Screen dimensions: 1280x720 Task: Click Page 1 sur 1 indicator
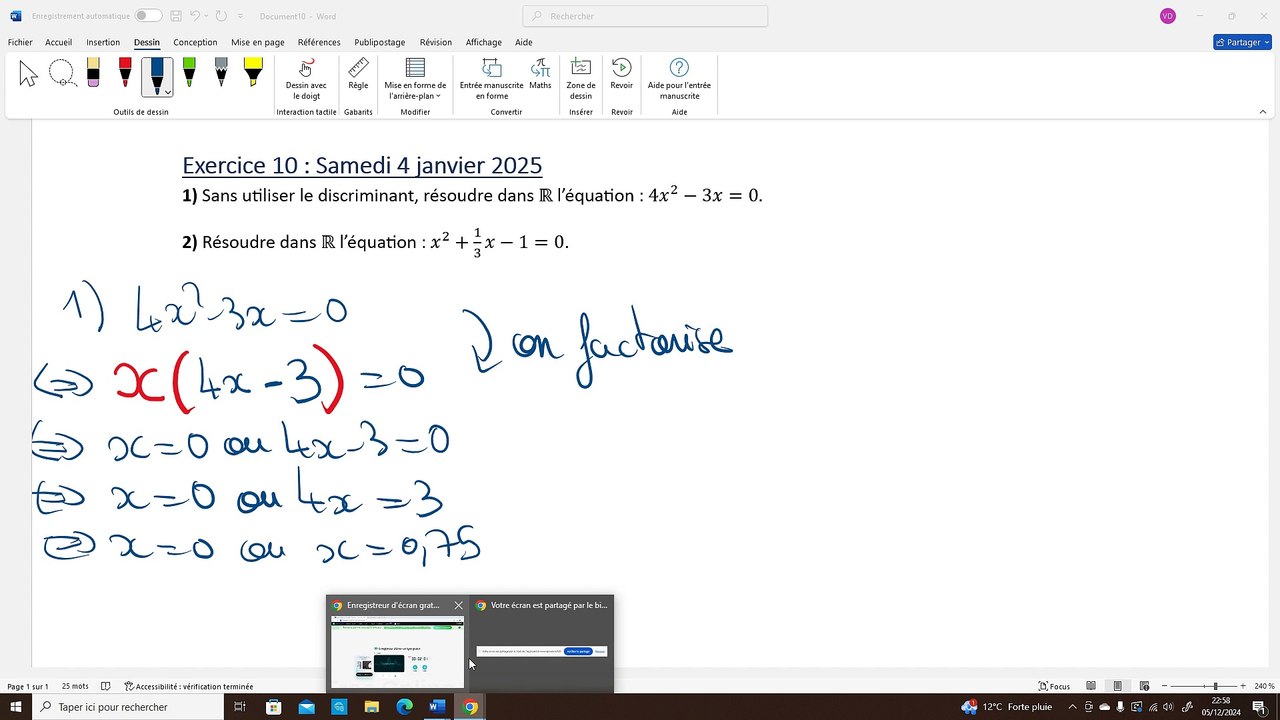tap(28, 686)
